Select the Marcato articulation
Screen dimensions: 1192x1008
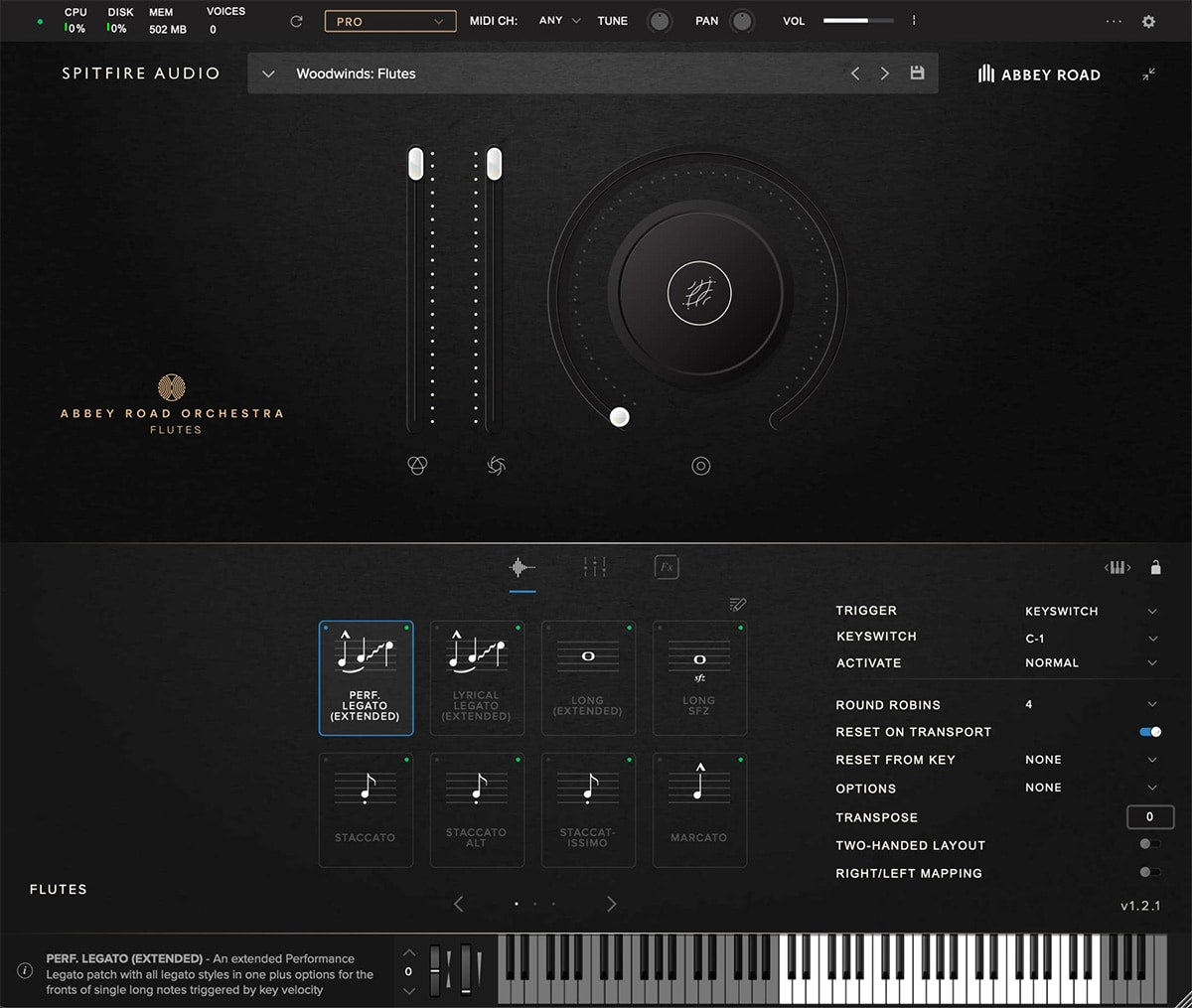pyautogui.click(x=699, y=809)
